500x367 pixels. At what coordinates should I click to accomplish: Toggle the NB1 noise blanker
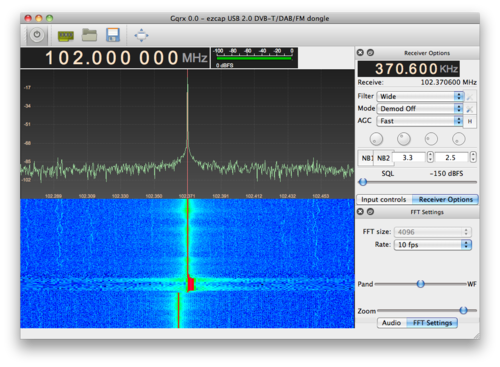pyautogui.click(x=366, y=158)
